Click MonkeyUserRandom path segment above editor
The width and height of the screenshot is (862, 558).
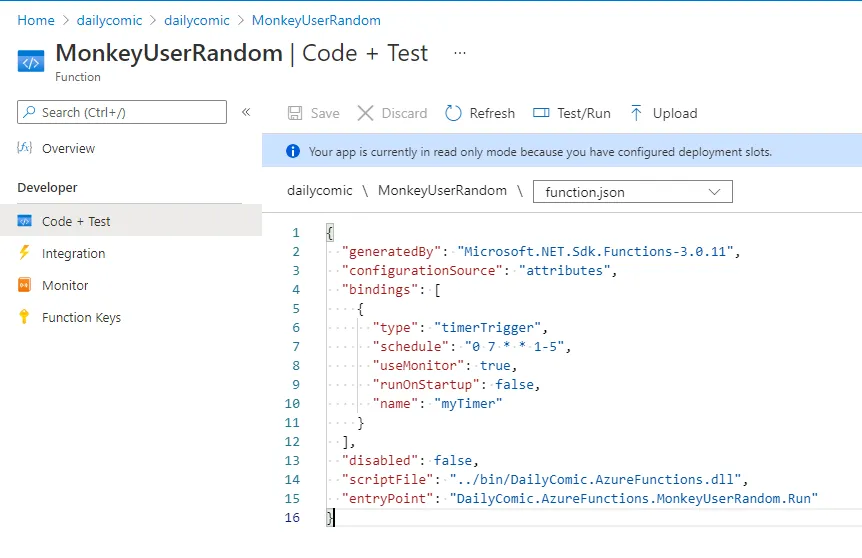442,191
